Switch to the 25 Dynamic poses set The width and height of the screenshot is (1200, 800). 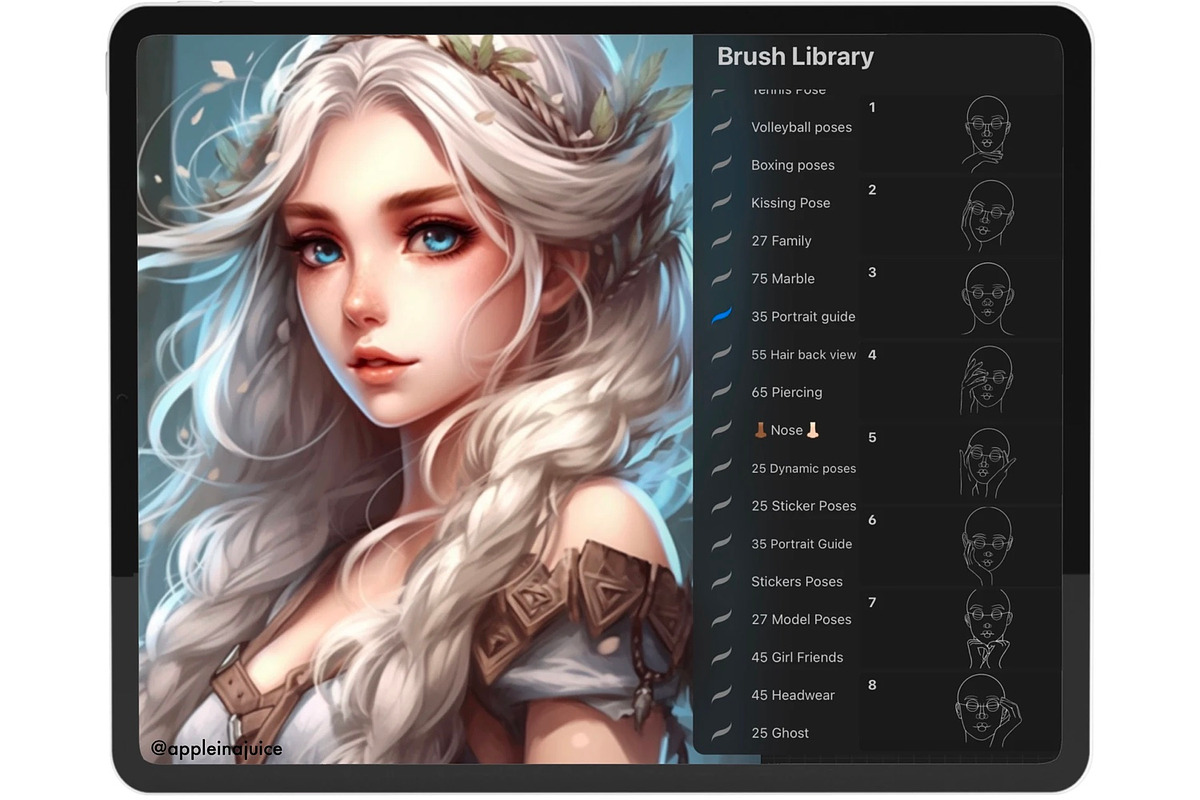(x=803, y=468)
